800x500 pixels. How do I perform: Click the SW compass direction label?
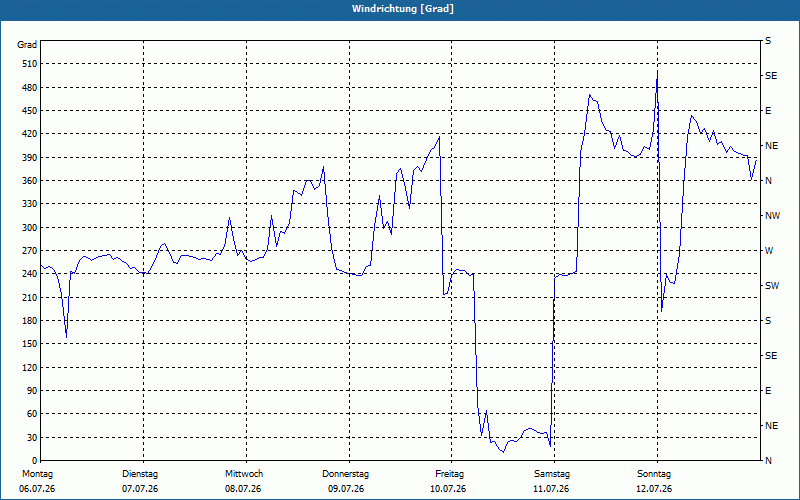click(772, 286)
